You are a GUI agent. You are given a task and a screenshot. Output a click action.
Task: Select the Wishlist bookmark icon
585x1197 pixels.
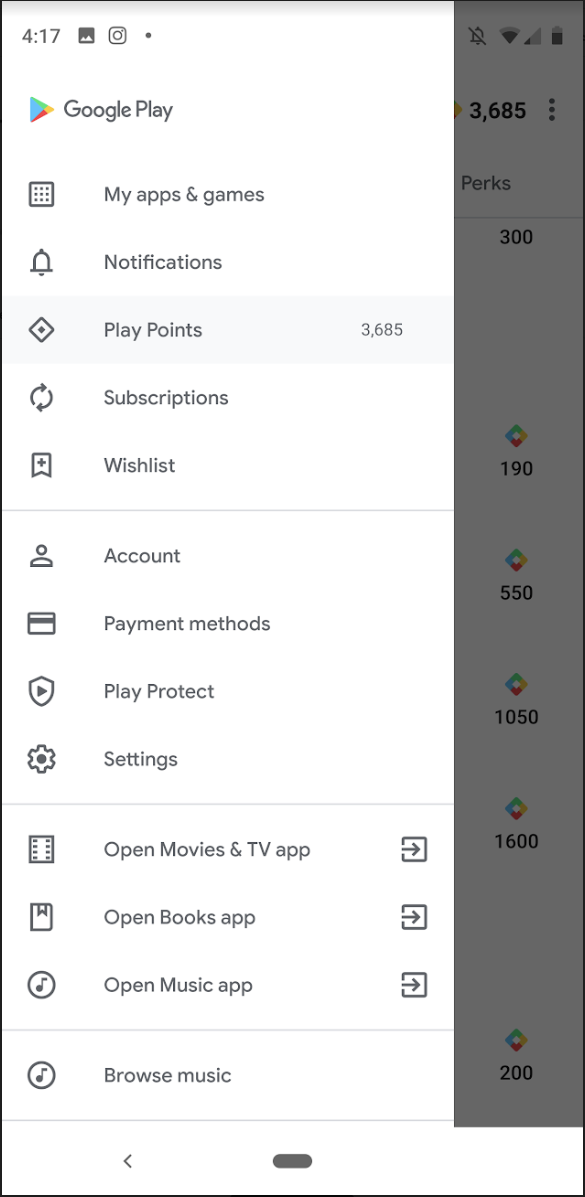point(41,465)
